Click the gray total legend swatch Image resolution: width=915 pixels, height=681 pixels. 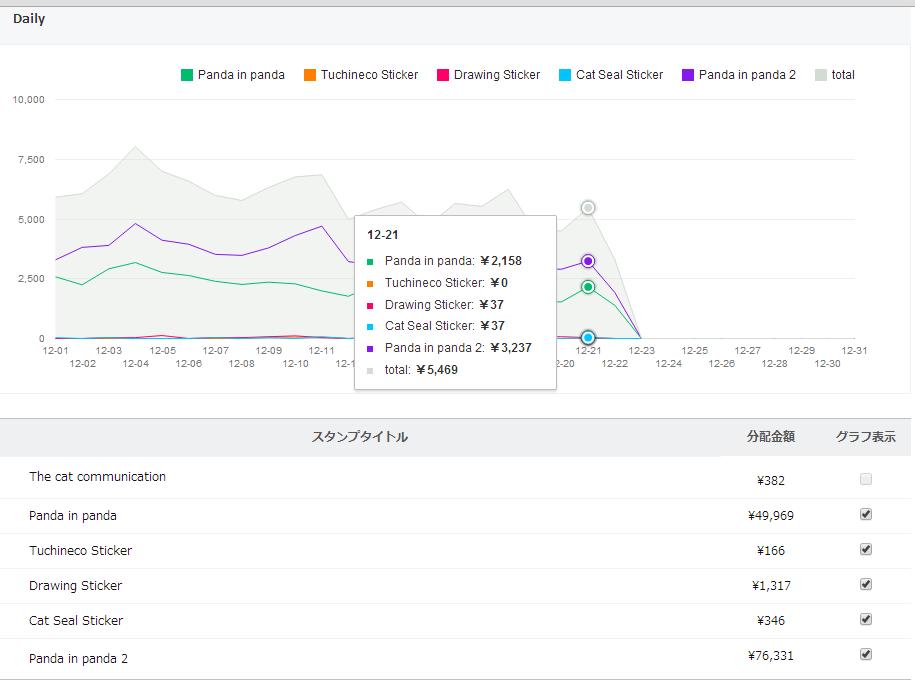click(x=821, y=75)
